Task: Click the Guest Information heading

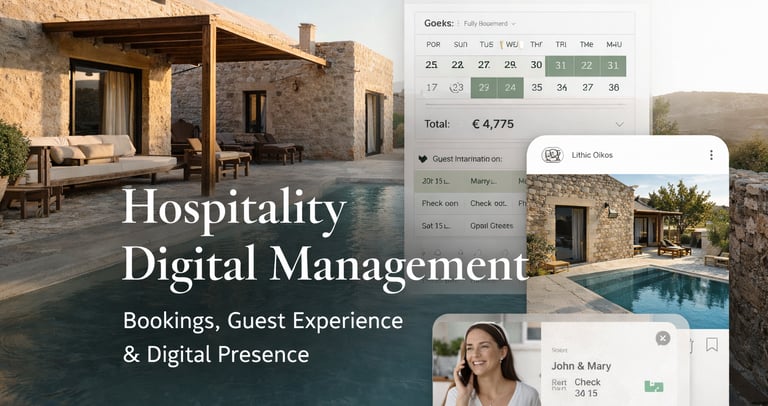Action: 468,159
